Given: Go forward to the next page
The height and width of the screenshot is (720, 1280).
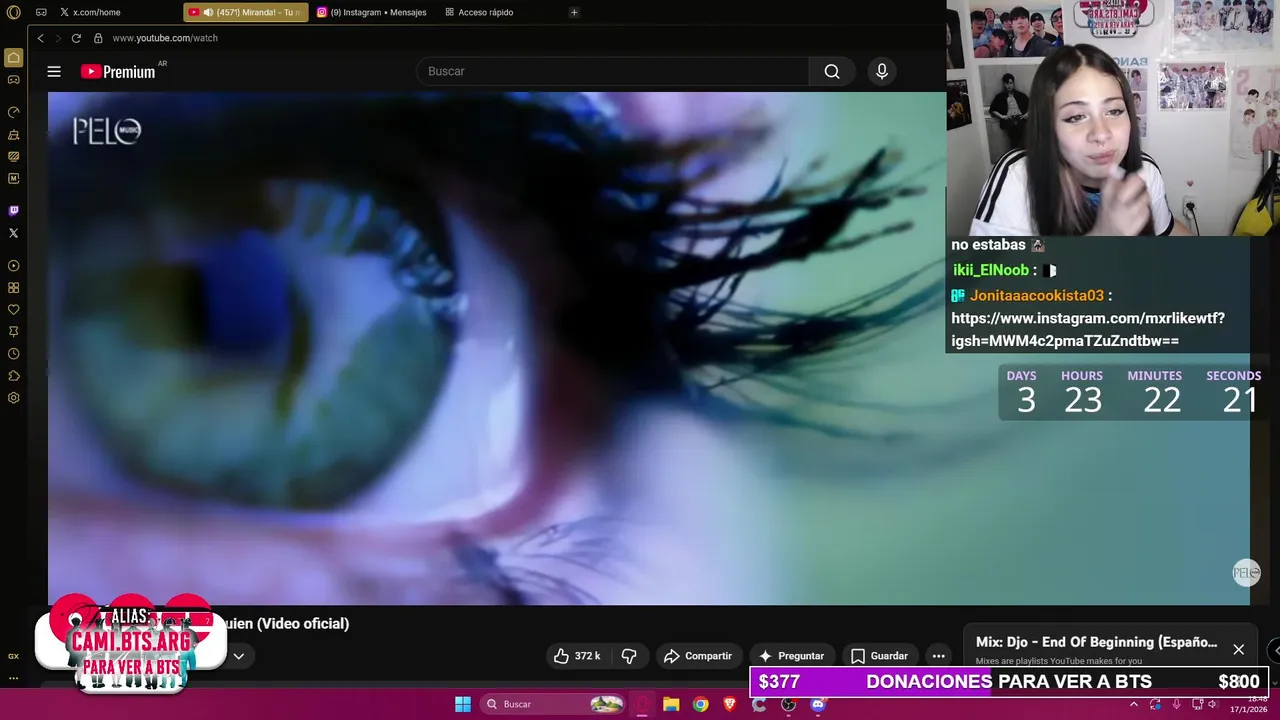Looking at the screenshot, I should pyautogui.click(x=58, y=38).
